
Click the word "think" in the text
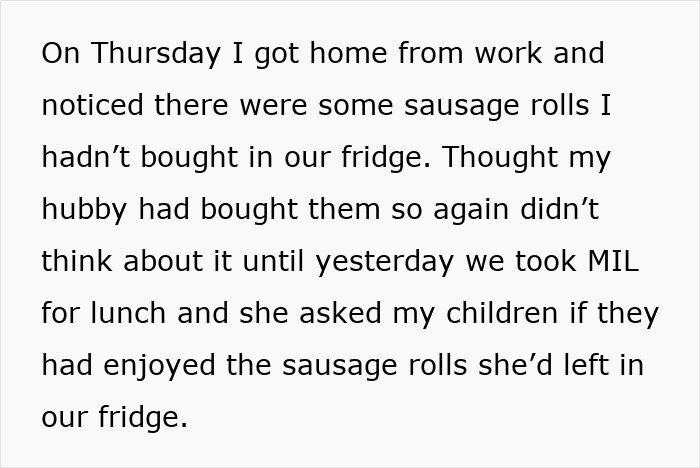[x=77, y=261]
